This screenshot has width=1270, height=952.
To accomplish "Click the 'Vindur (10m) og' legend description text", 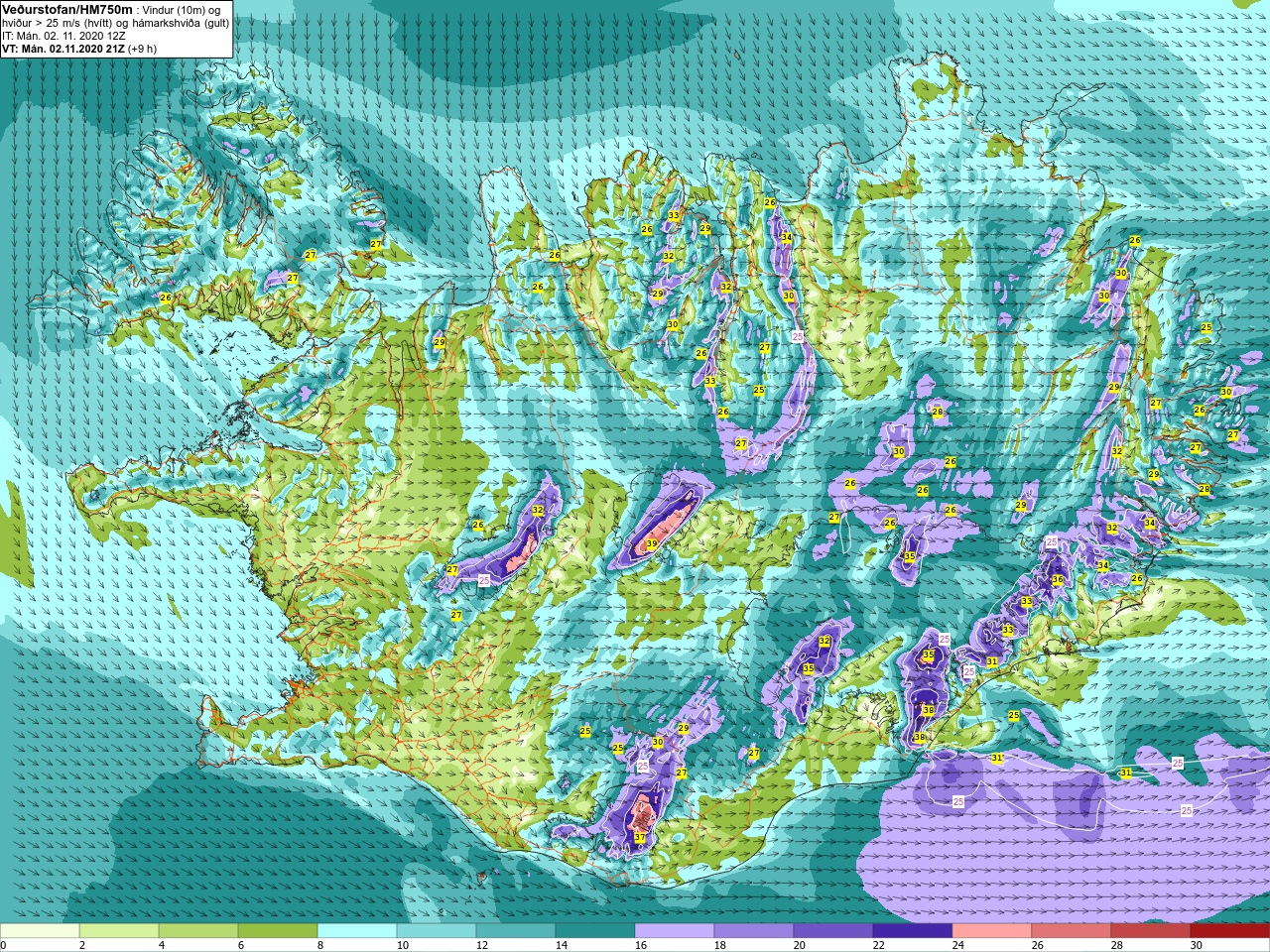I will 182,10.
